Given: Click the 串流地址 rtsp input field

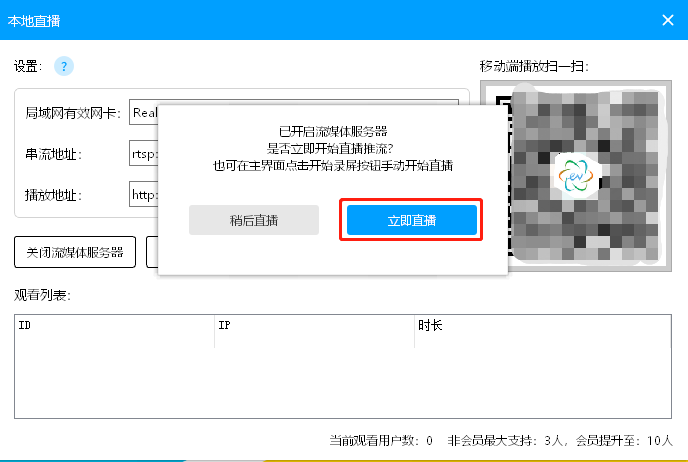Looking at the screenshot, I should [x=141, y=154].
